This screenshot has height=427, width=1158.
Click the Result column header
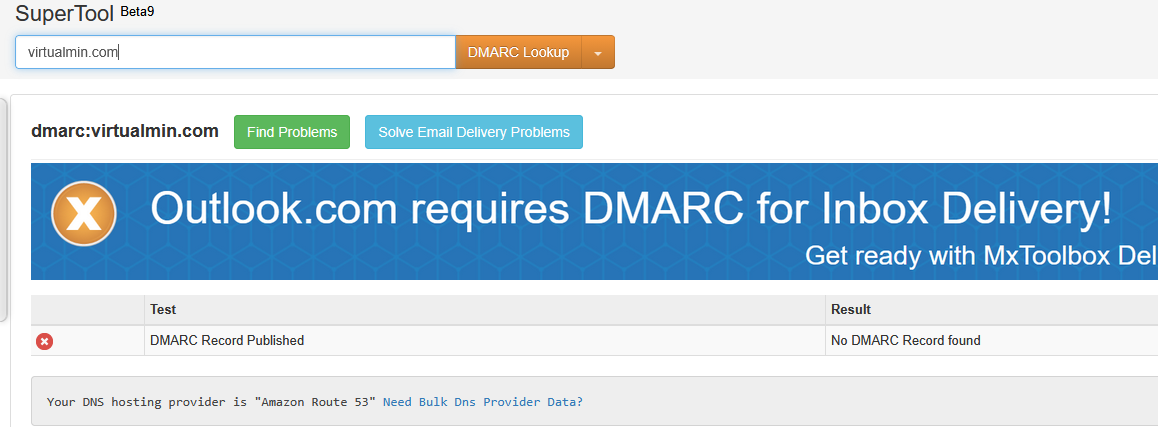(x=851, y=310)
